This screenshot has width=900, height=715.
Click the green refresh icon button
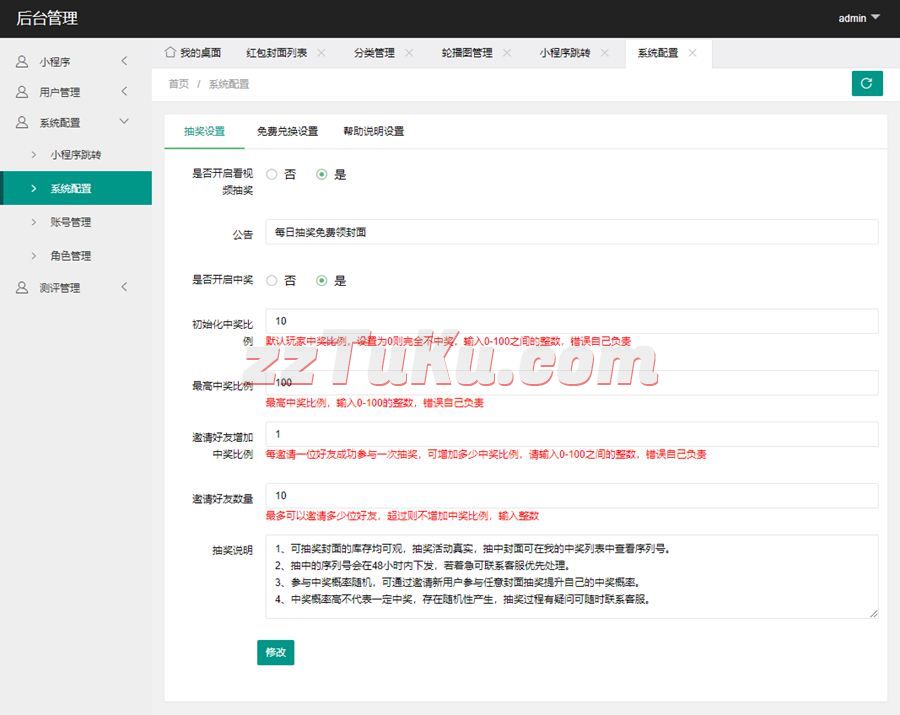pos(867,84)
